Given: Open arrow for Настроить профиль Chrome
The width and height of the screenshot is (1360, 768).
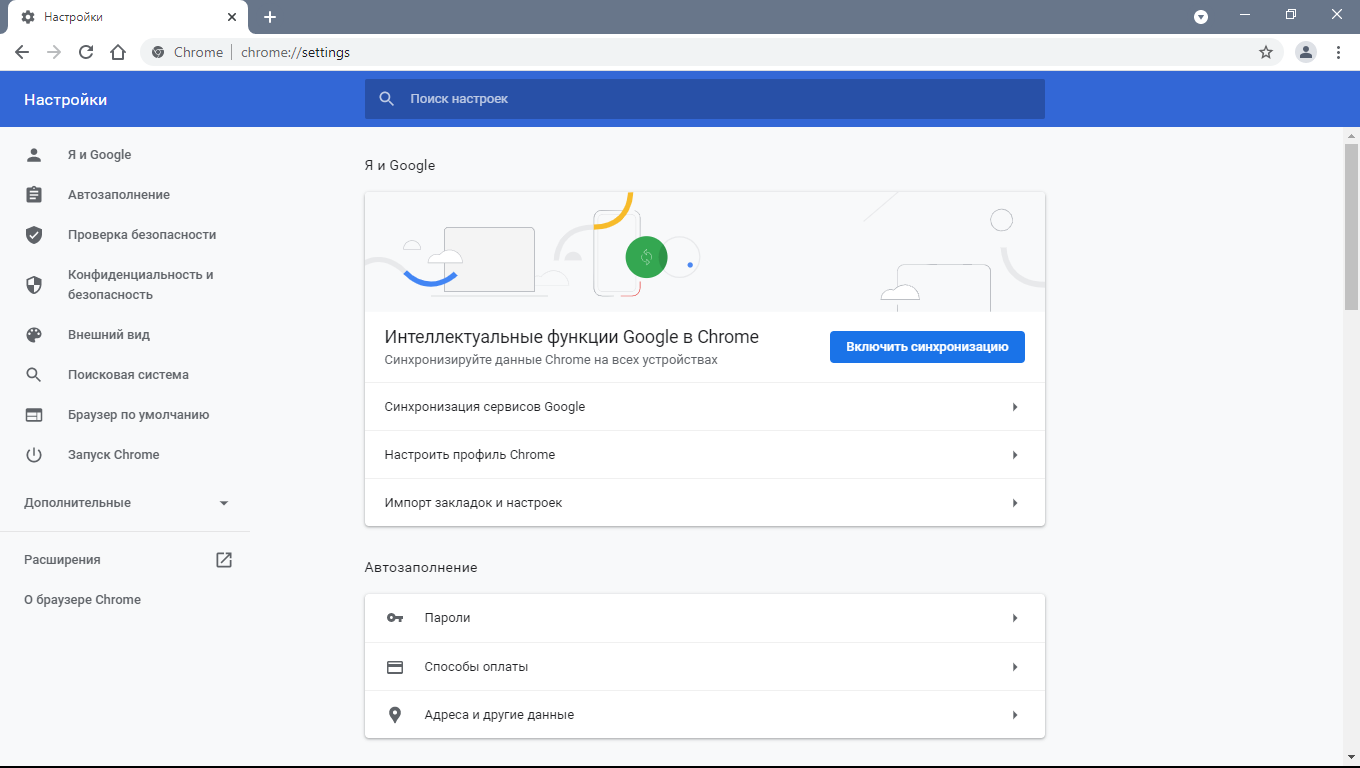Looking at the screenshot, I should [1015, 455].
